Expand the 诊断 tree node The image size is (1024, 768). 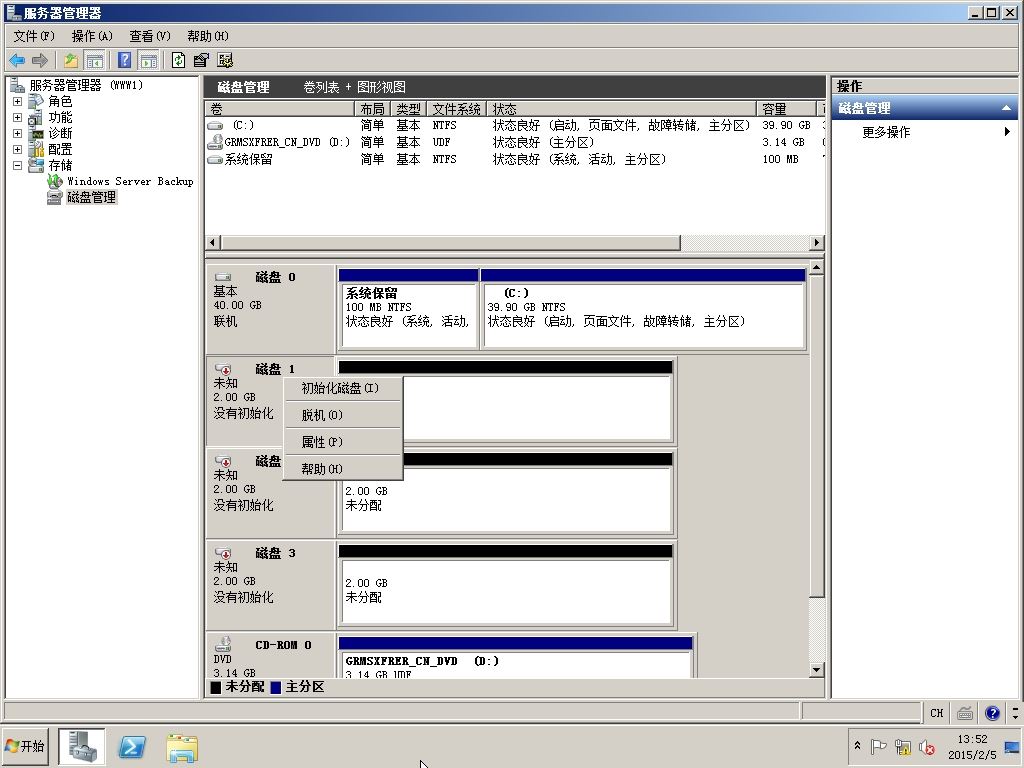[x=18, y=133]
